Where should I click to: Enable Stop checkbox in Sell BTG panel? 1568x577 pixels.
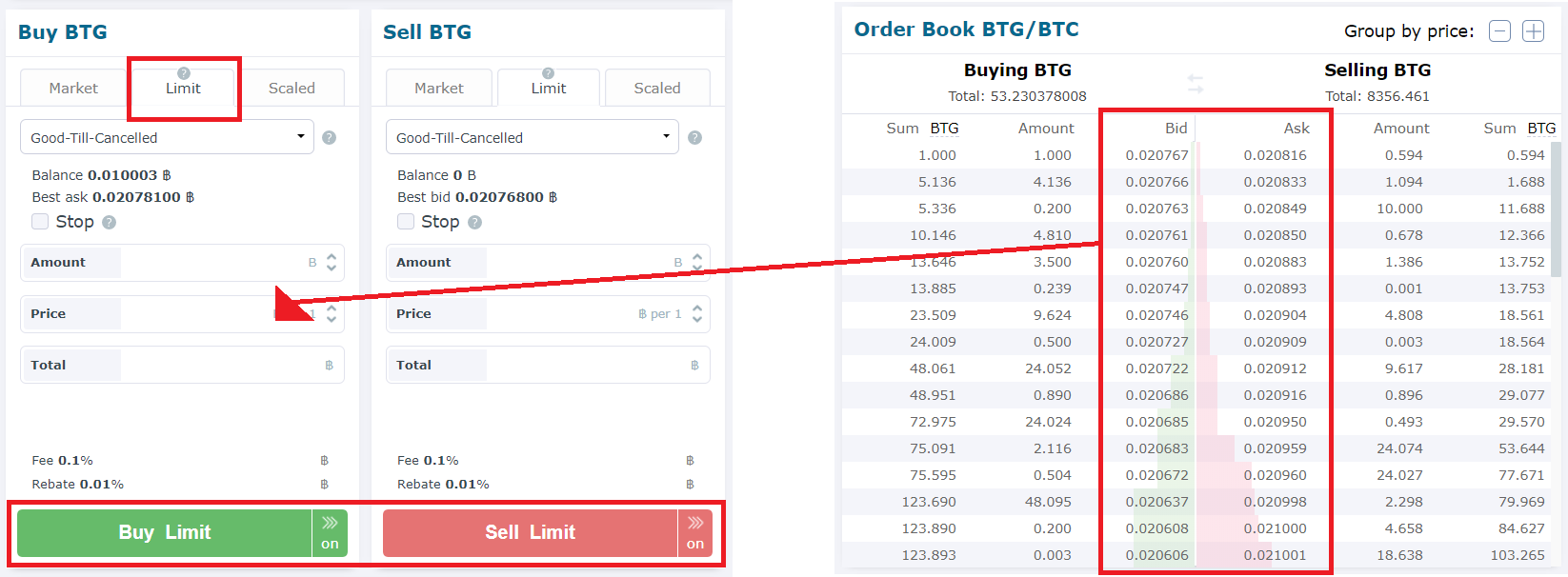(x=406, y=222)
